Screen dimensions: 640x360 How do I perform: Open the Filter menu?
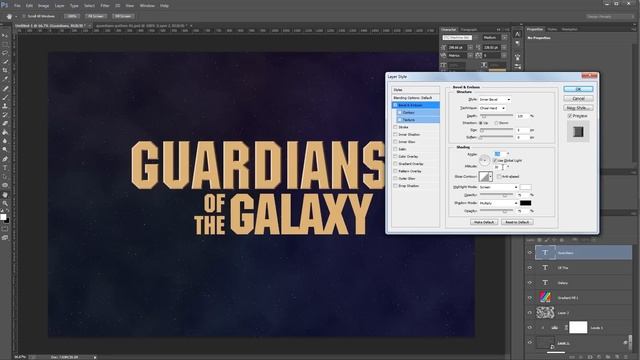[x=105, y=6]
